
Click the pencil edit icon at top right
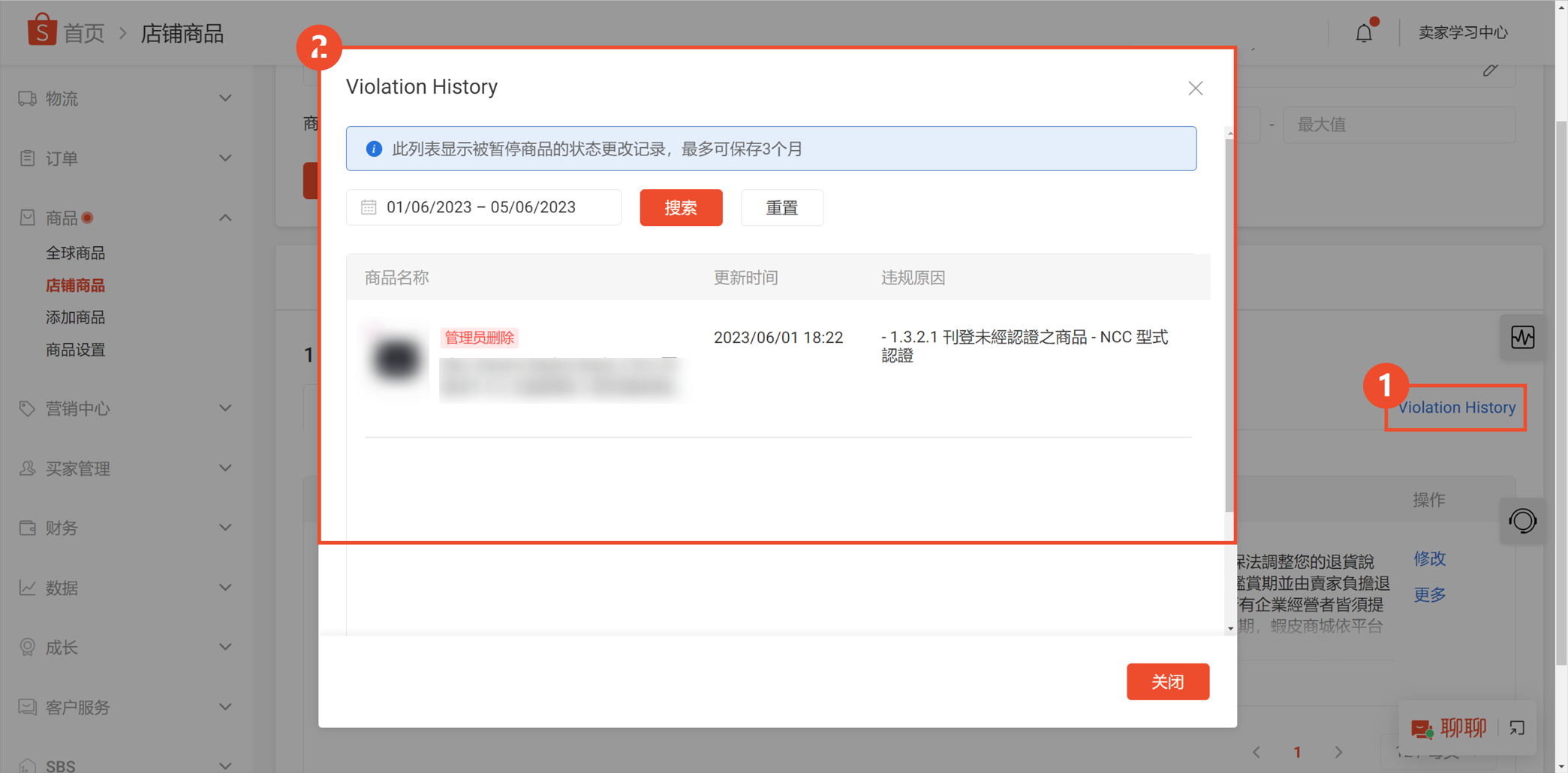coord(1491,70)
